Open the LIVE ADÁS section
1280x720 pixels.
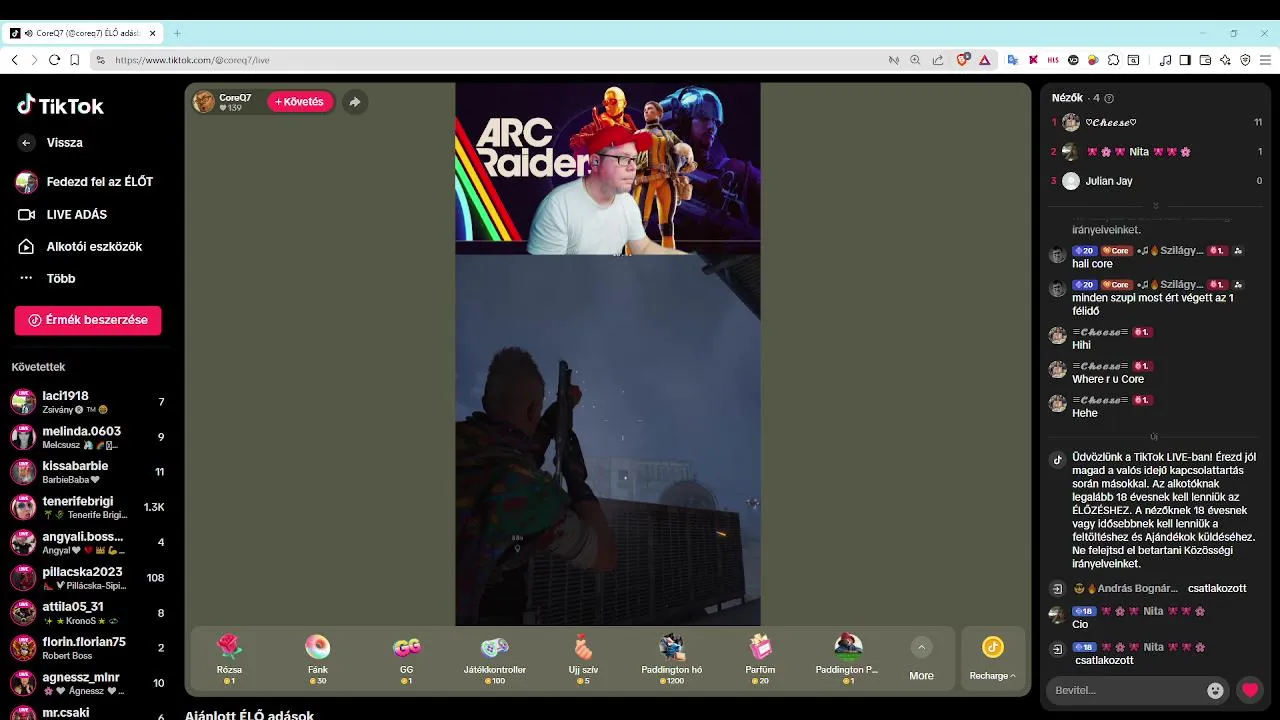63,214
